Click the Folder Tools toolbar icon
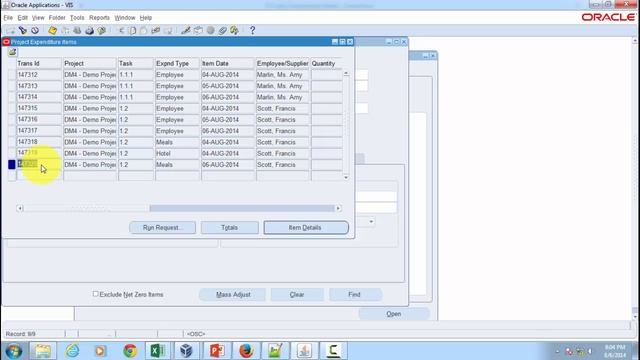The image size is (640, 360). pos(234,30)
